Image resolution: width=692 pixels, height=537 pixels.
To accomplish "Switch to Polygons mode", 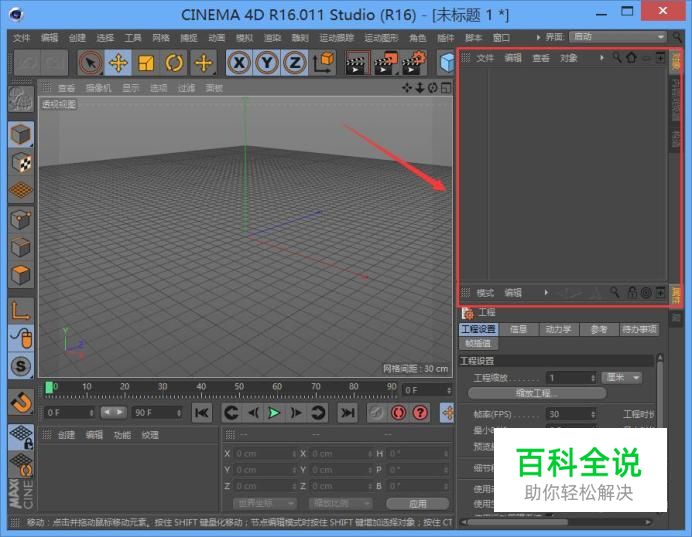I will click(x=20, y=275).
